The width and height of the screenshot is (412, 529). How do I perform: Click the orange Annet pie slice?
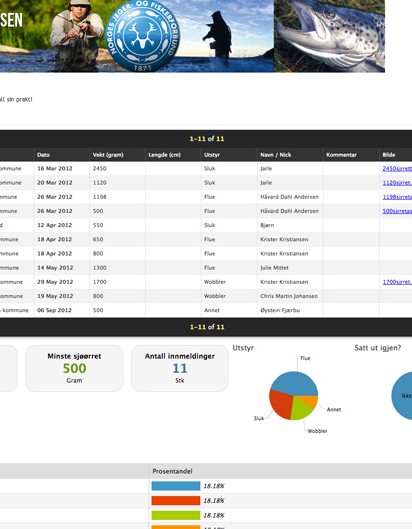pyautogui.click(x=311, y=401)
